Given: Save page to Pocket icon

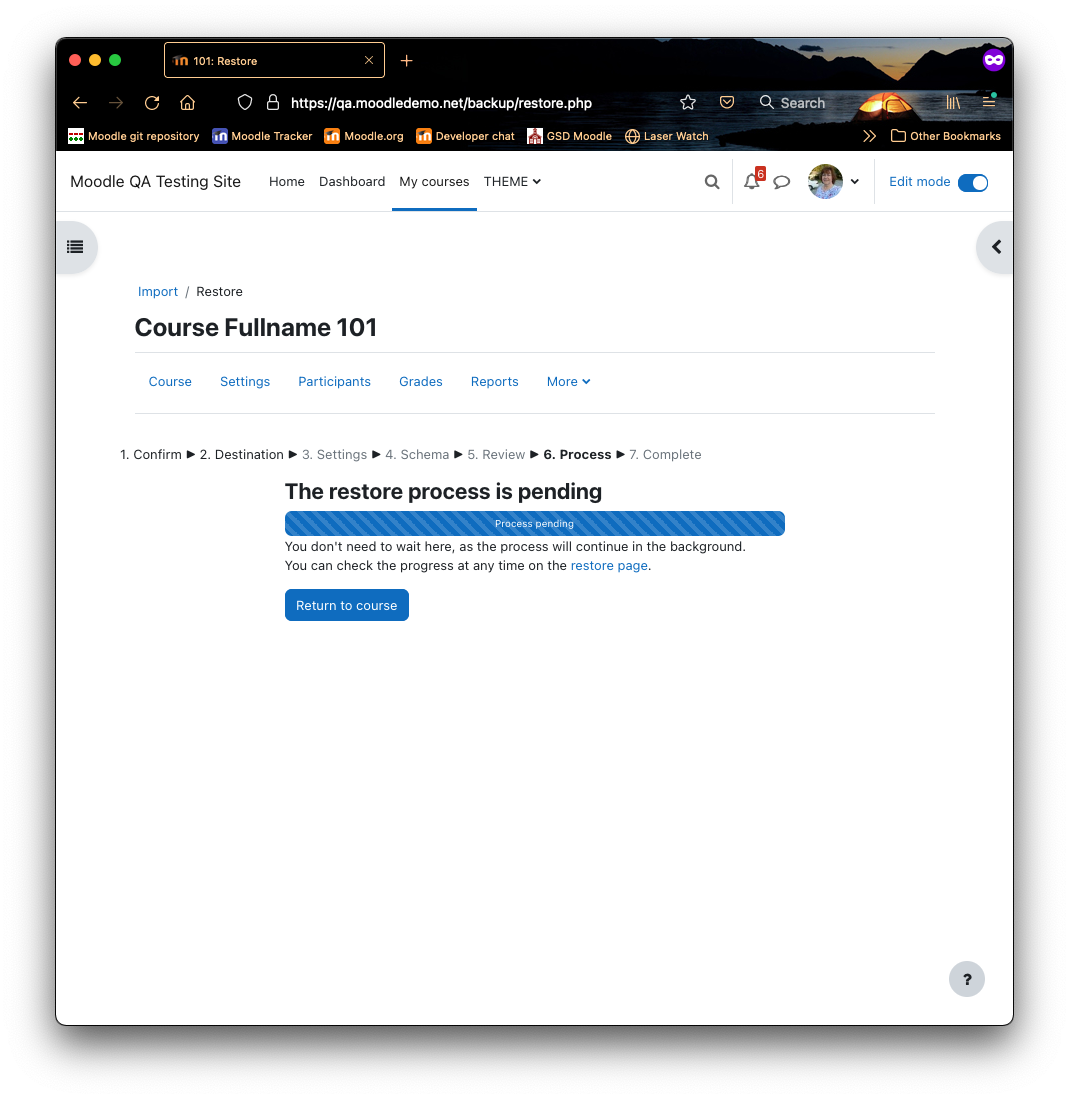Looking at the screenshot, I should click(727, 102).
